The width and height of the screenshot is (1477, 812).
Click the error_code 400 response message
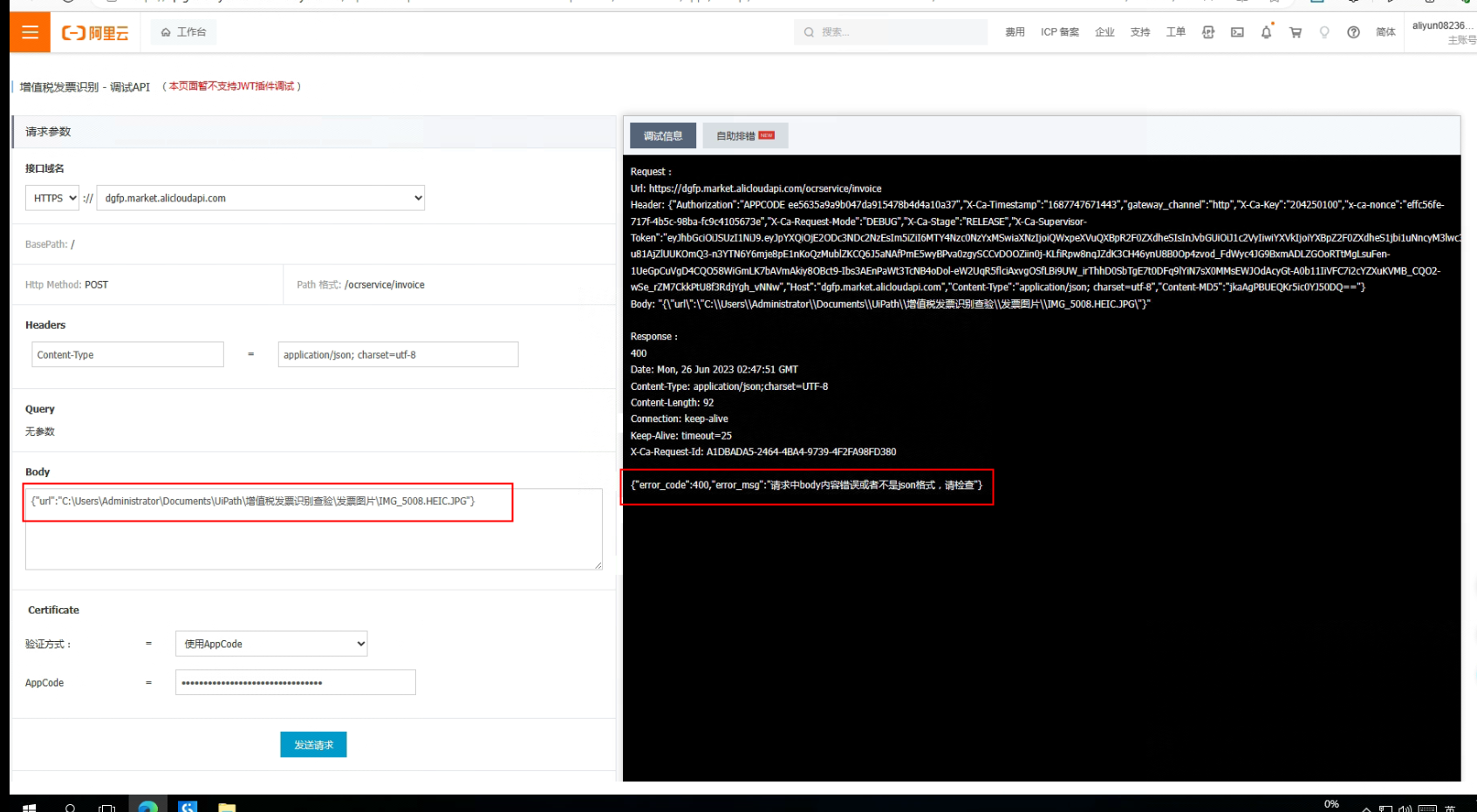tap(807, 485)
